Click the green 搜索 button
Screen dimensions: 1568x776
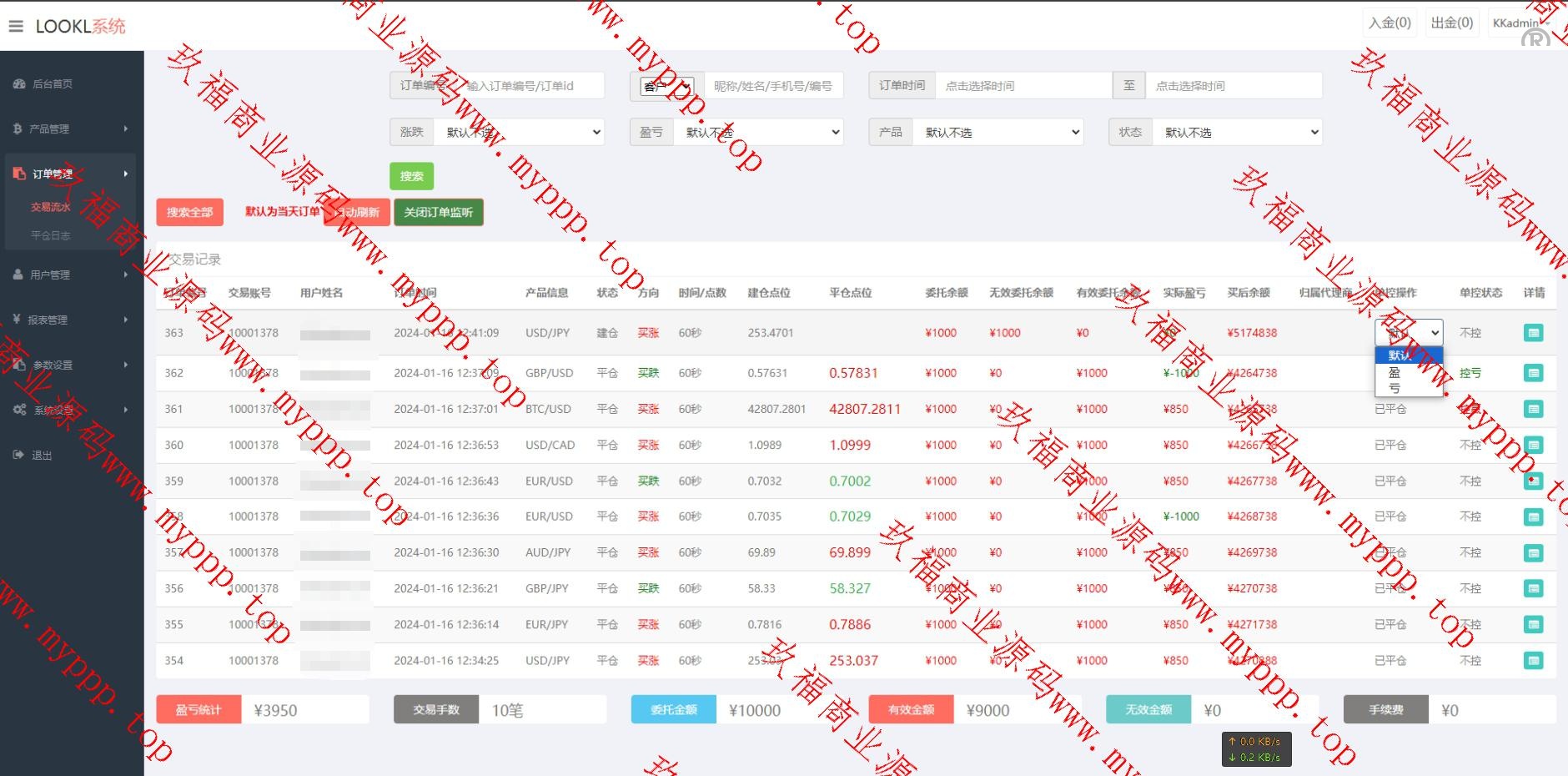point(411,176)
